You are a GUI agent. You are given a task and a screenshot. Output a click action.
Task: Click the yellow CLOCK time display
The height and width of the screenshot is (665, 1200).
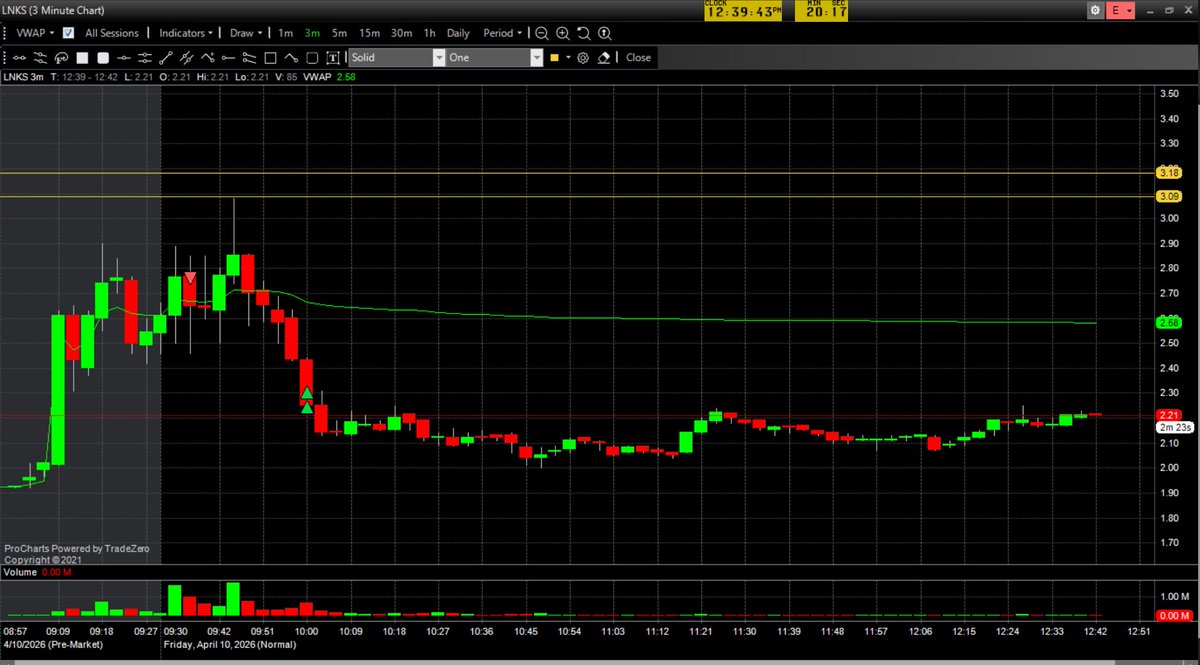pyautogui.click(x=742, y=10)
